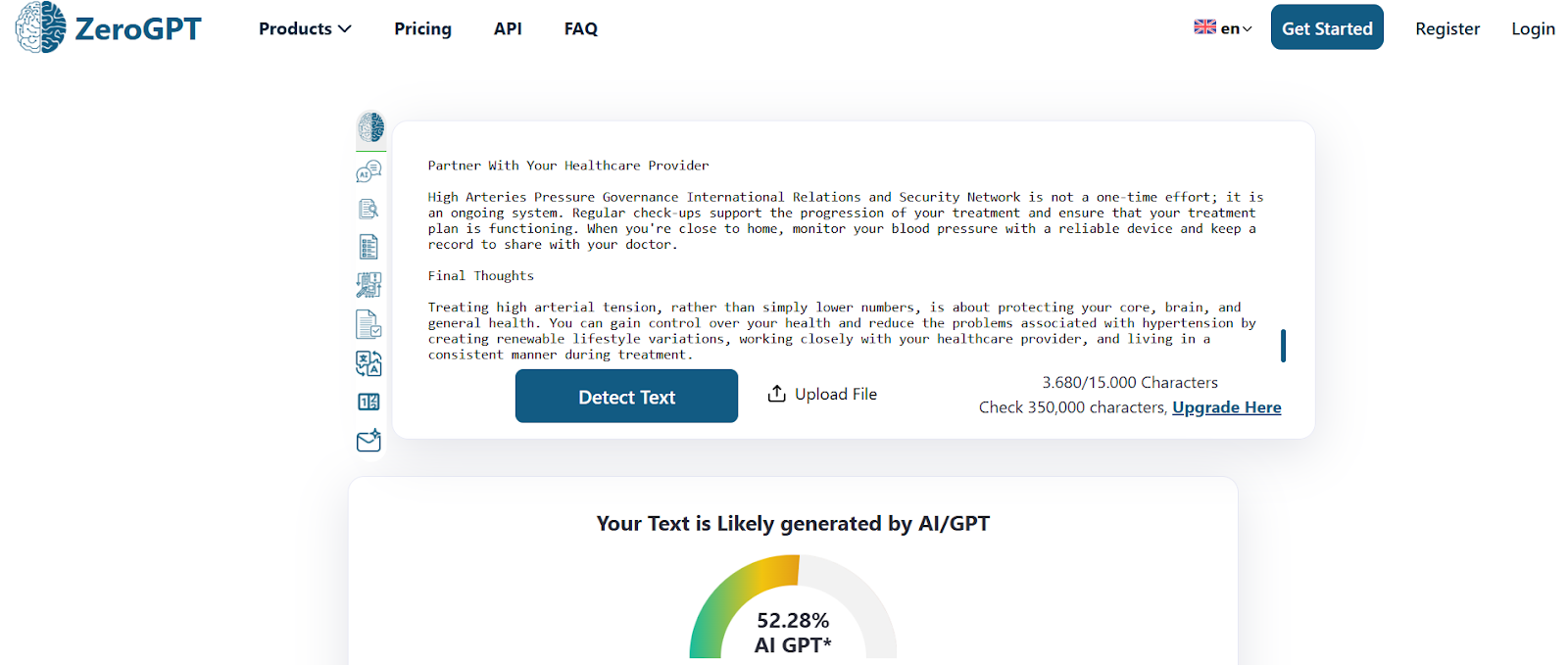The height and width of the screenshot is (665, 1568).
Task: Click the 52.28% AI GPT gauge
Action: [793, 607]
